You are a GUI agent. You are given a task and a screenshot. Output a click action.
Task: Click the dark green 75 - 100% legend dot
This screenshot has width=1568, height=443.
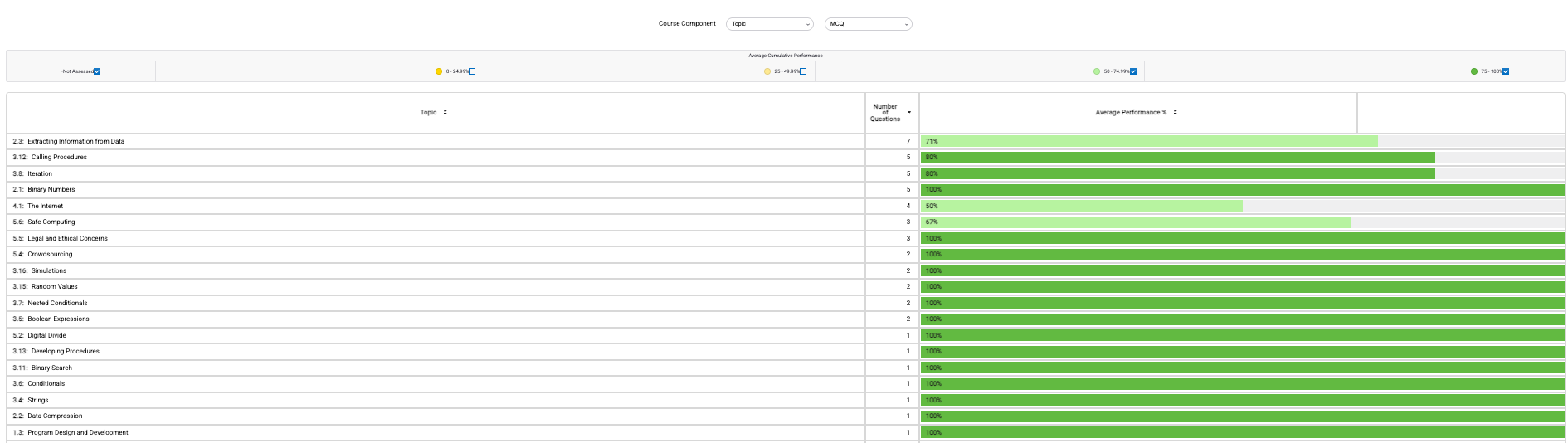tap(1474, 71)
